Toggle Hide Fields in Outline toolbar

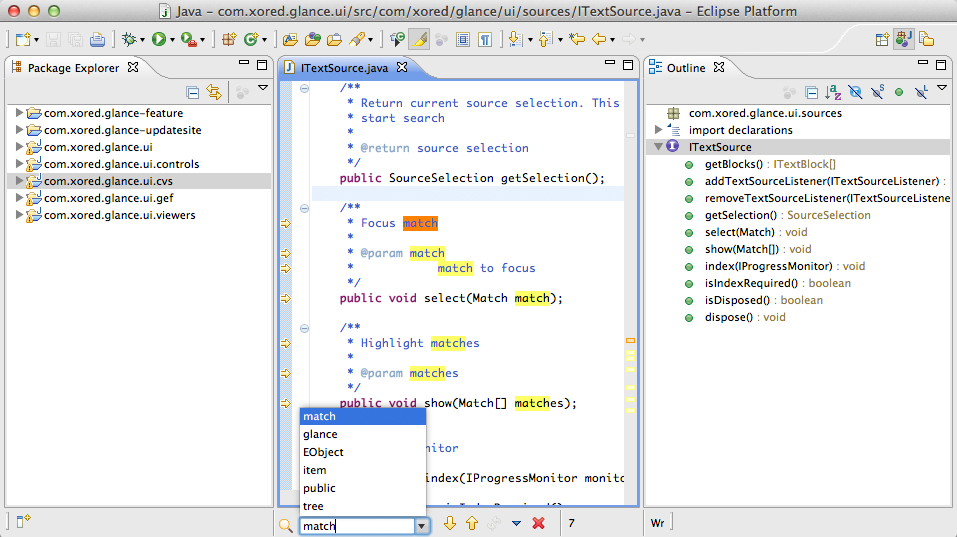click(x=855, y=92)
